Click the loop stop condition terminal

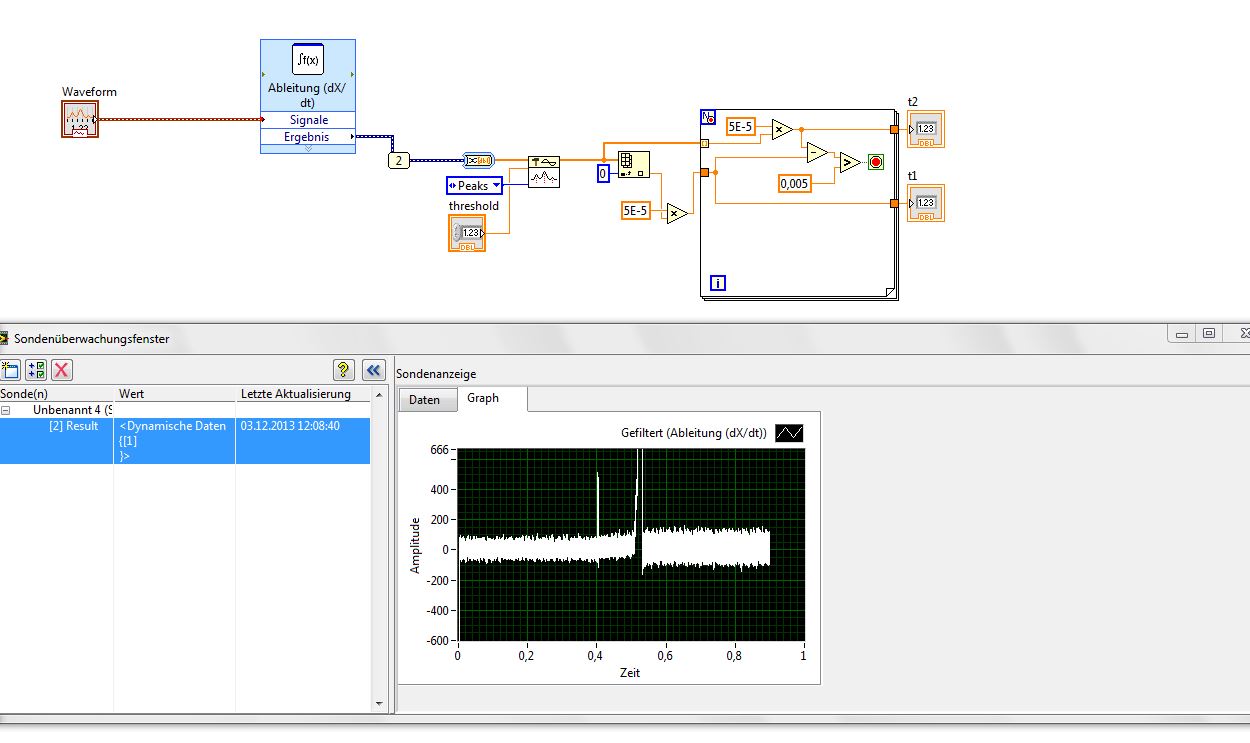(876, 162)
